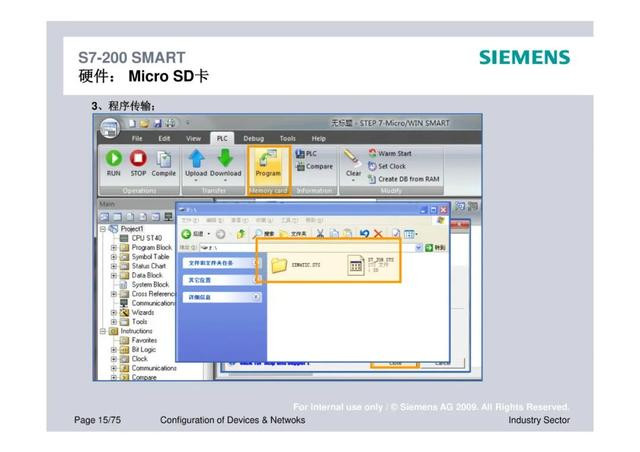The image size is (640, 452).
Task: Open the Help ribbon tab
Action: point(318,138)
